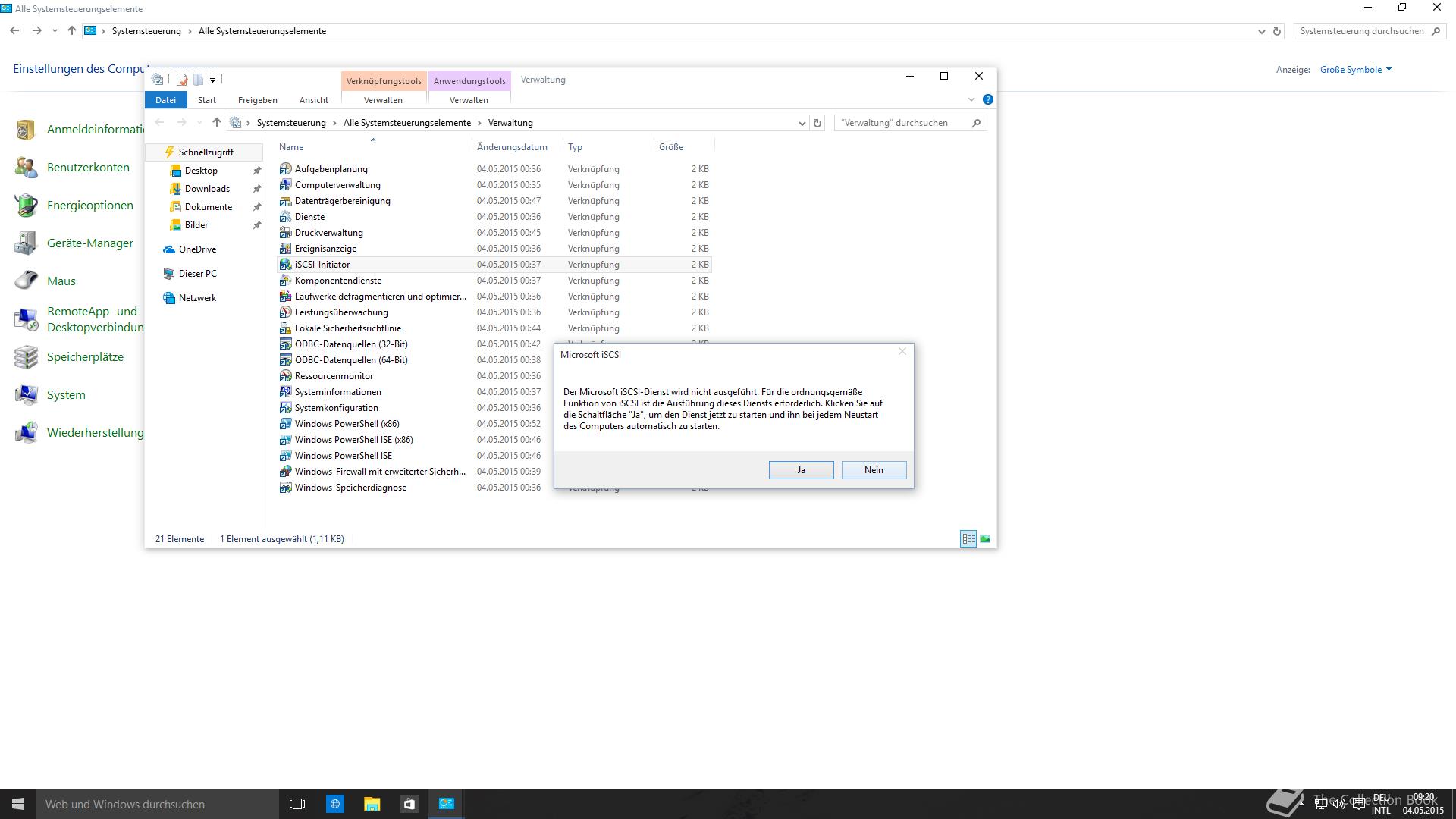Screen dimensions: 1456x819
Task: Open the Explorer help question mark icon
Action: tap(987, 99)
